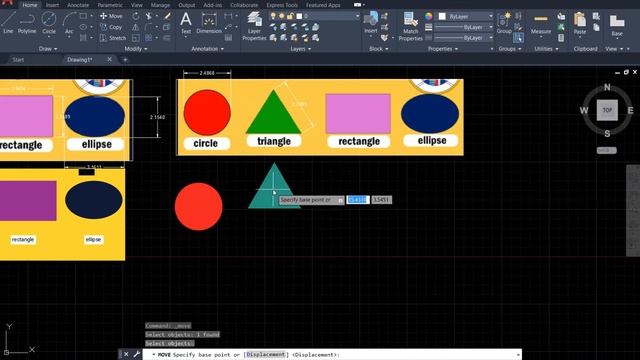Expand the Utilities panel
The image size is (640, 360).
click(x=546, y=49)
